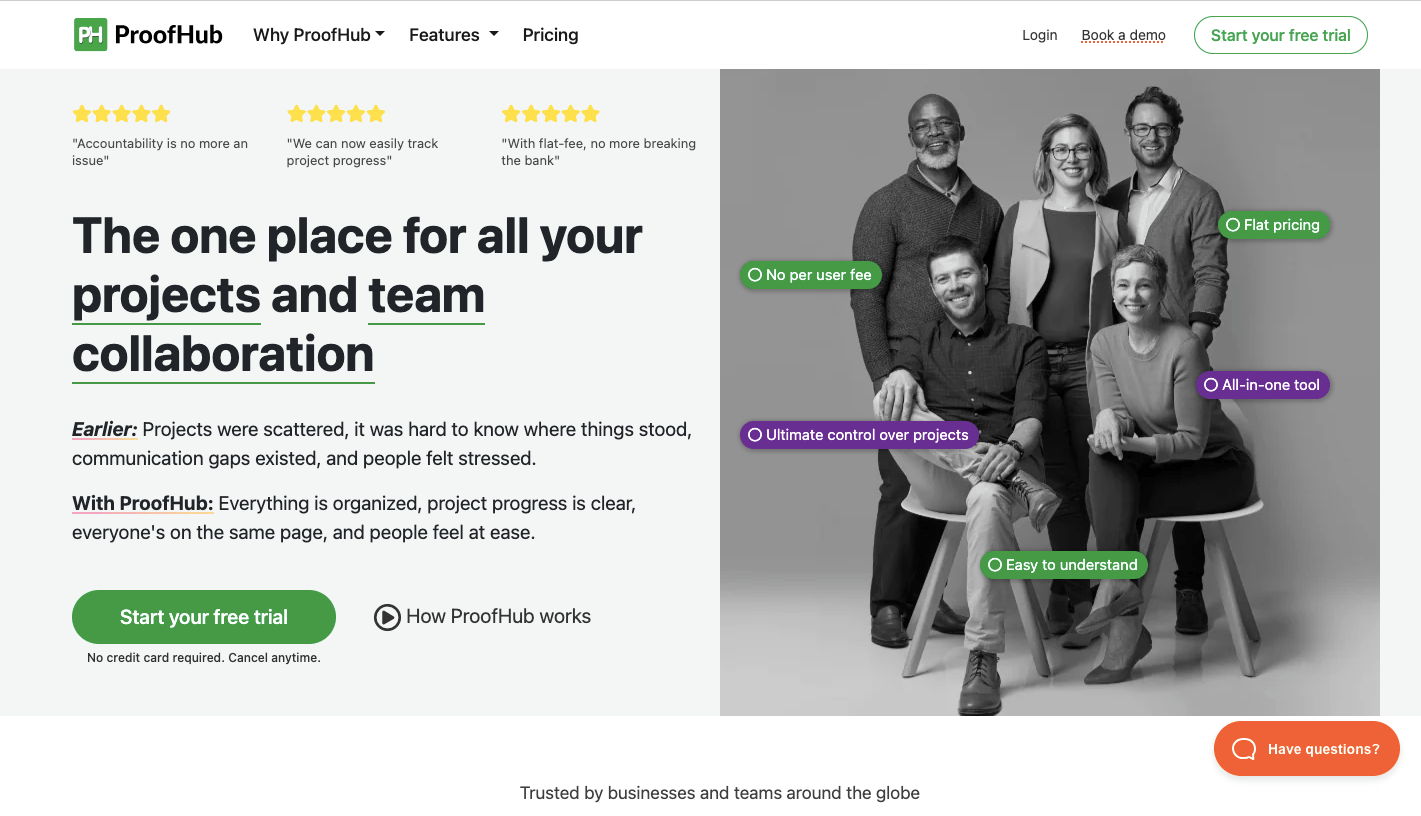Select the All-in-one tool tag
This screenshot has height=816, width=1421.
pyautogui.click(x=1262, y=385)
